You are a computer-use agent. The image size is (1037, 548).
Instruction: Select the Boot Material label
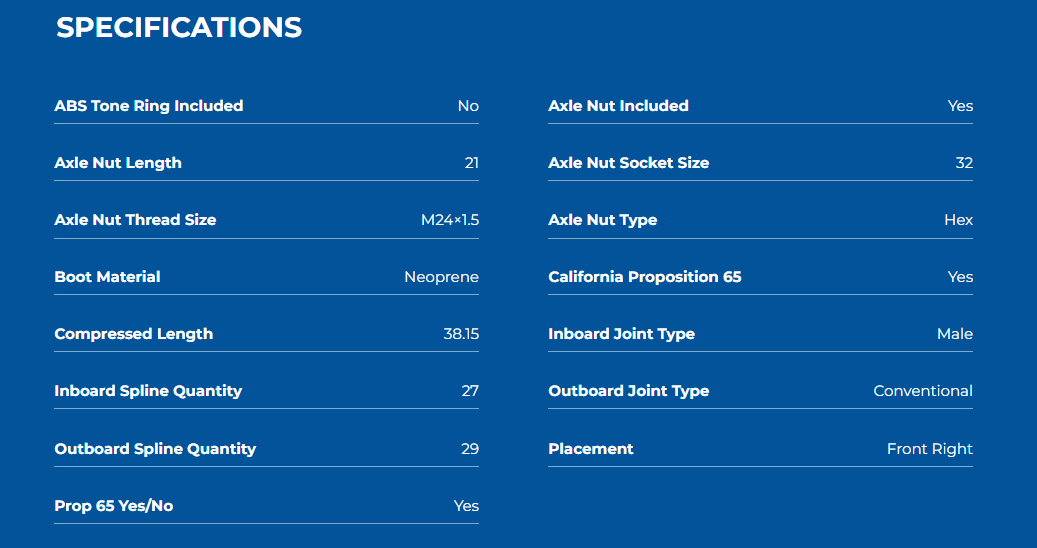[x=107, y=276]
